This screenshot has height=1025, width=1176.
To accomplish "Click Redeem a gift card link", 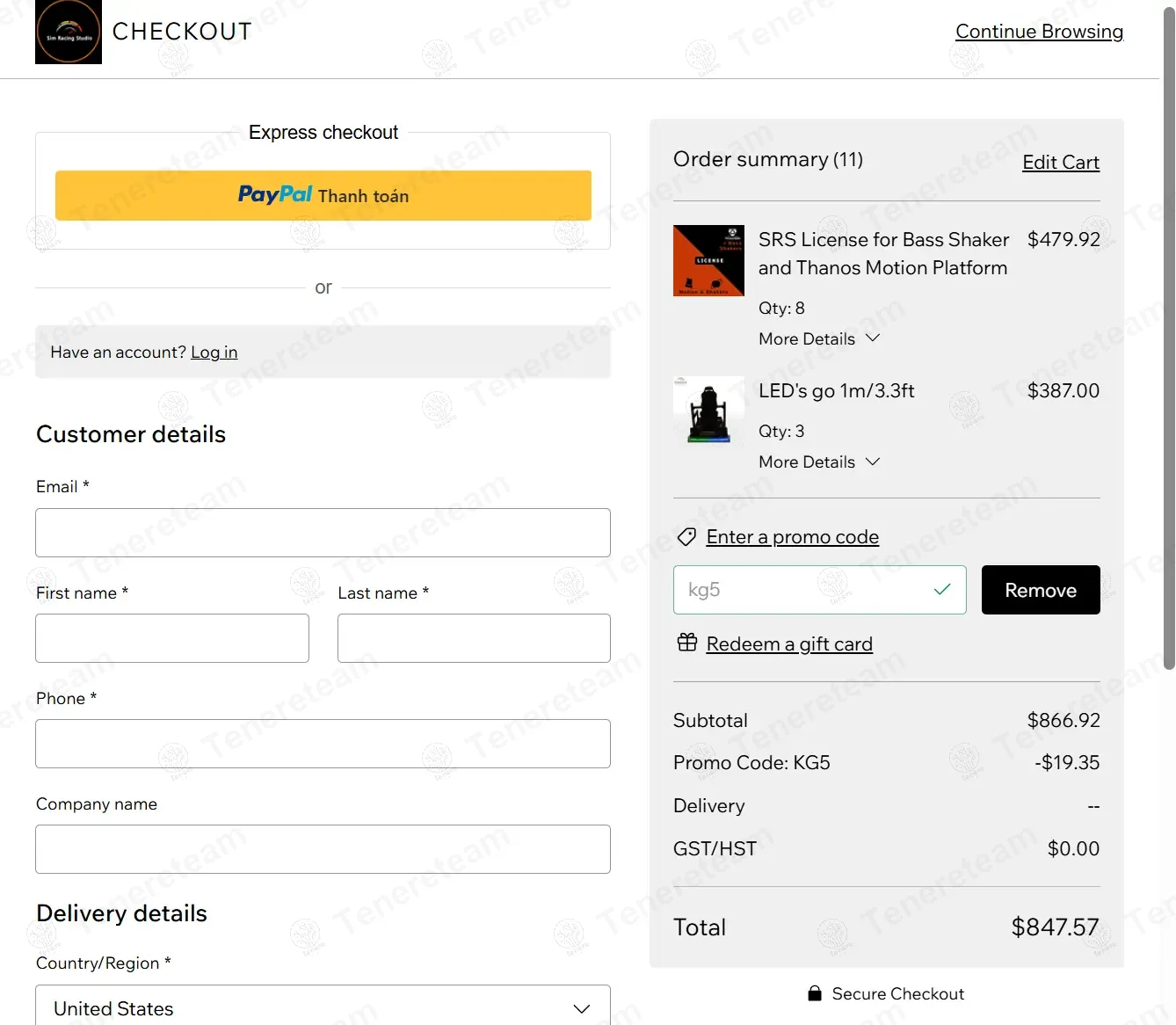I will pyautogui.click(x=788, y=644).
